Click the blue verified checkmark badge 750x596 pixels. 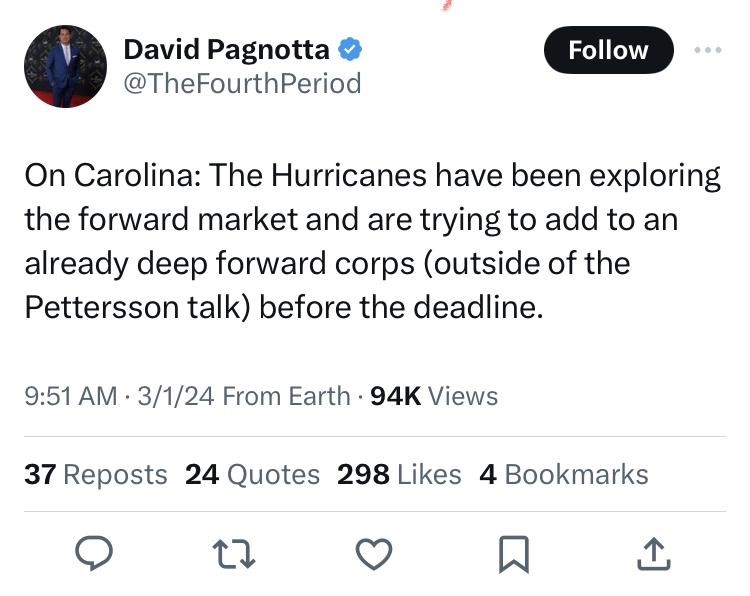[x=349, y=48]
